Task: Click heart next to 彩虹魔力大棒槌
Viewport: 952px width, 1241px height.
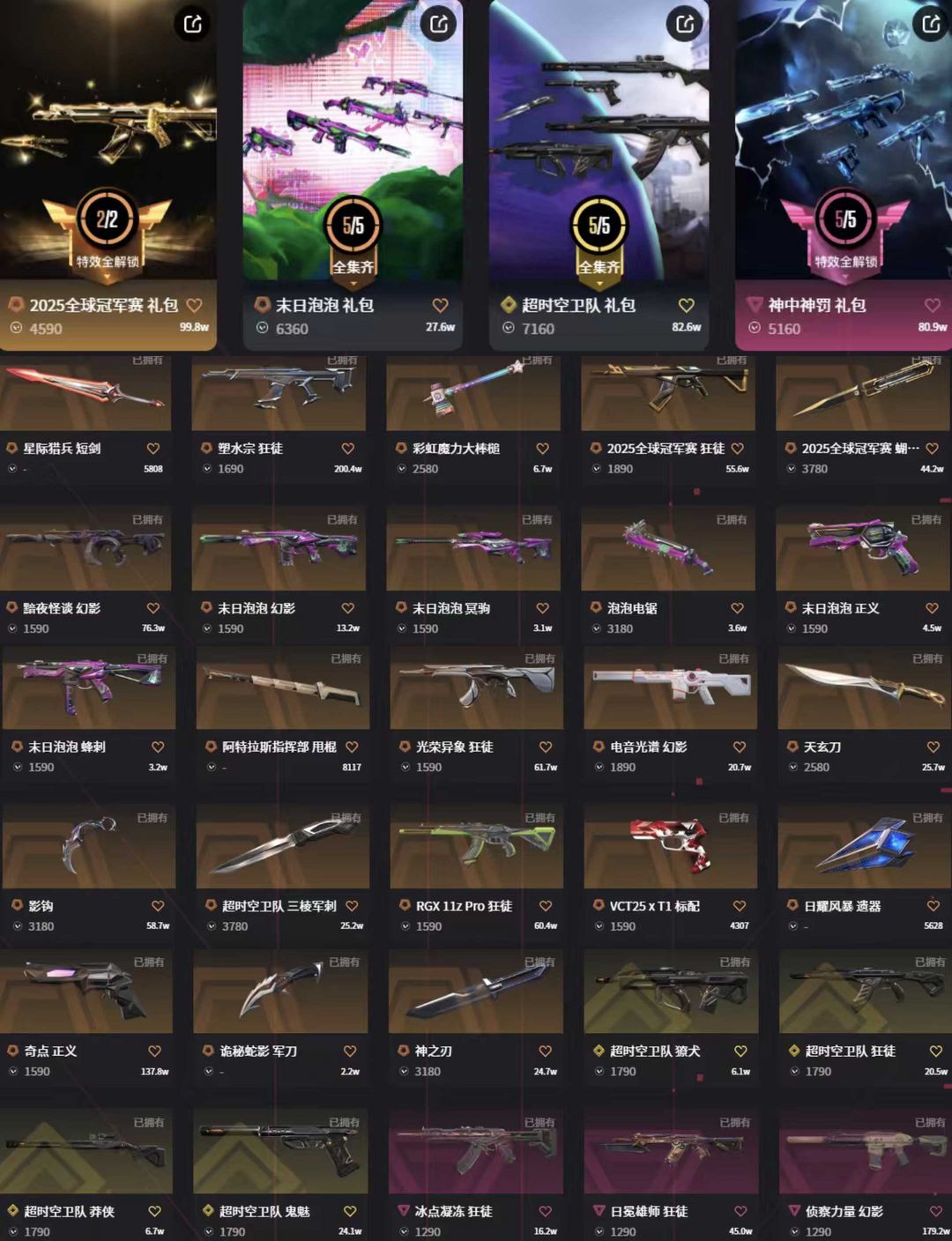Action: (543, 449)
